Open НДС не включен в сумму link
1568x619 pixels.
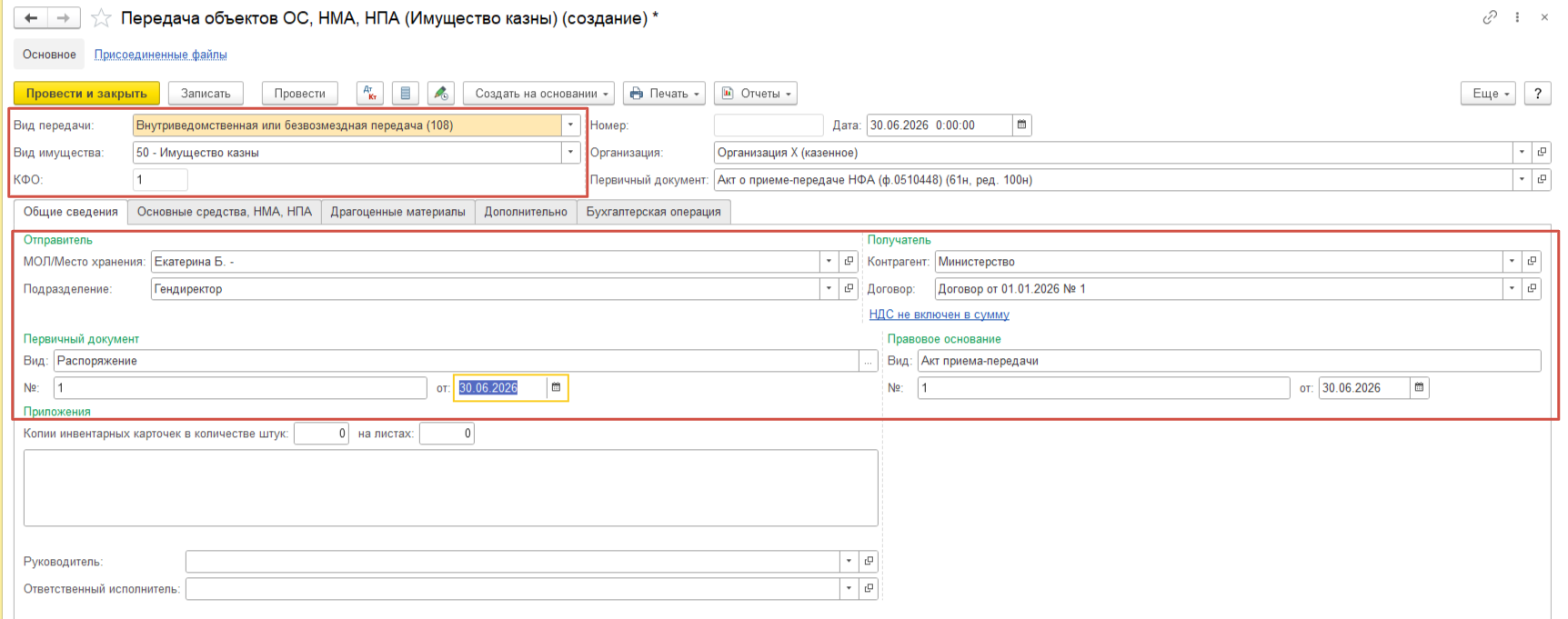940,314
